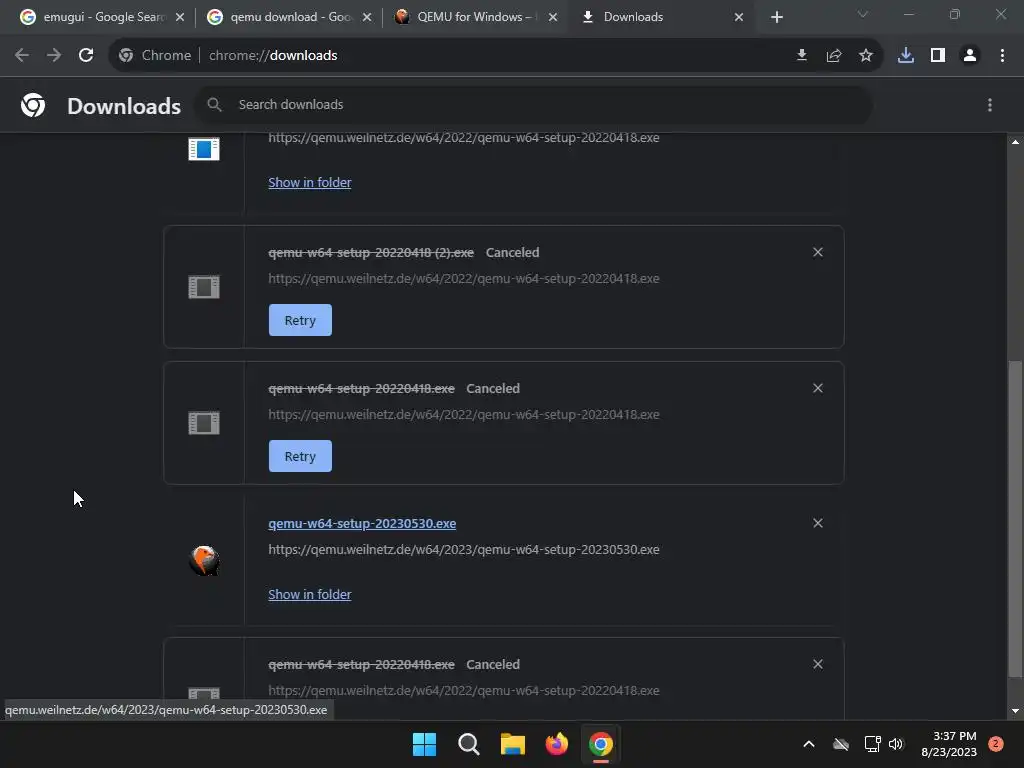Open Windows taskbar search
The image size is (1024, 768).
pos(469,744)
